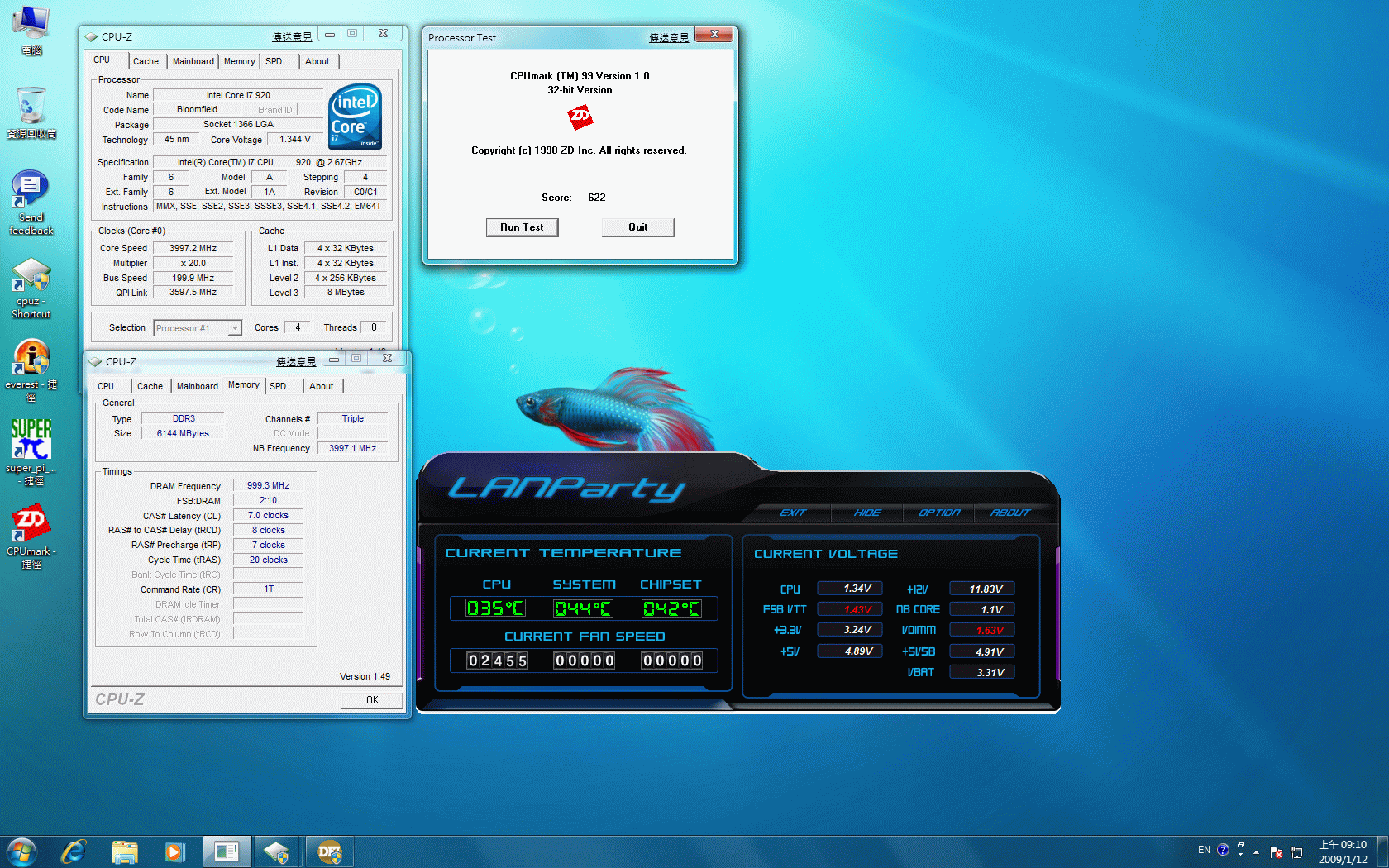Click the Action Center flag tray icon
Screen dimensions: 1389x868
point(1277,852)
